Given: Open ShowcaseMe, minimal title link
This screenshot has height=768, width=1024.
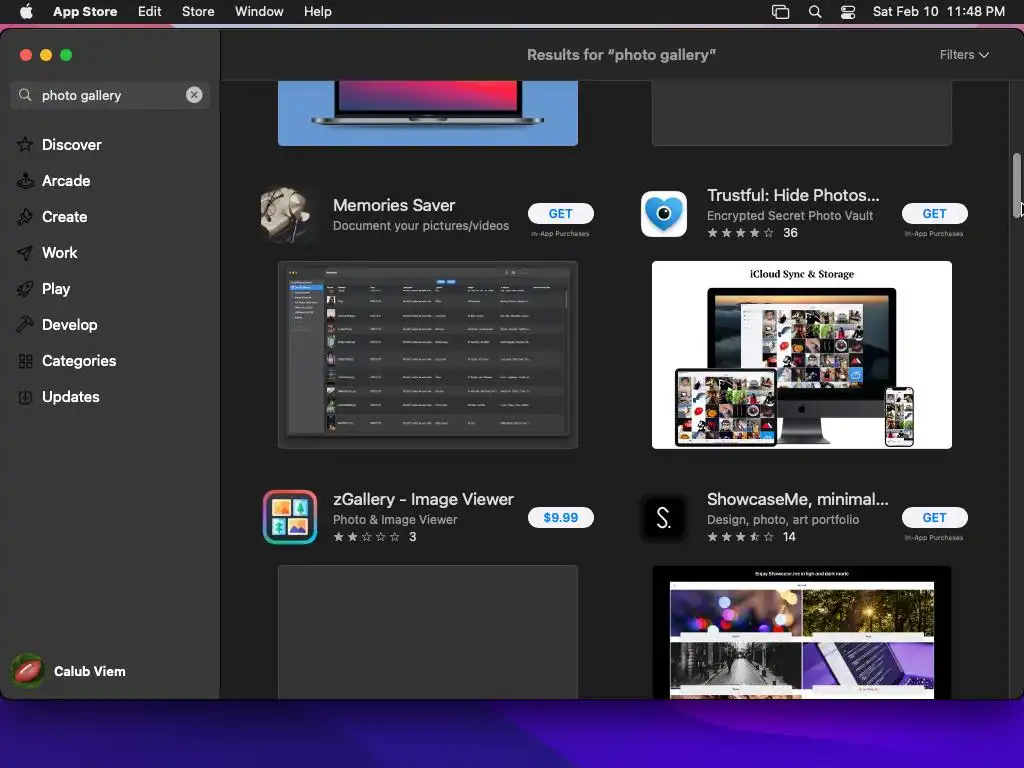Looking at the screenshot, I should pos(797,500).
